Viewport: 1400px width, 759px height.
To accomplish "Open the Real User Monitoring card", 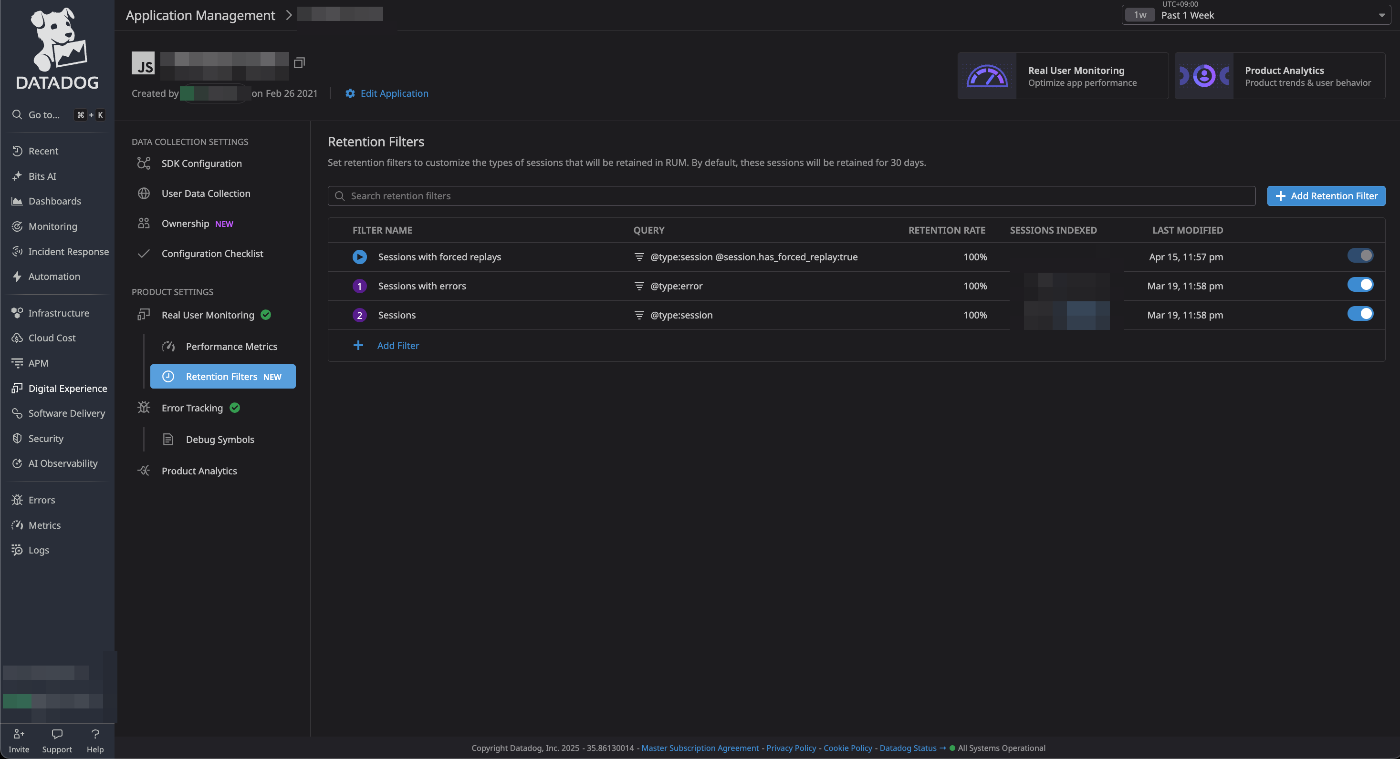I will click(1063, 76).
